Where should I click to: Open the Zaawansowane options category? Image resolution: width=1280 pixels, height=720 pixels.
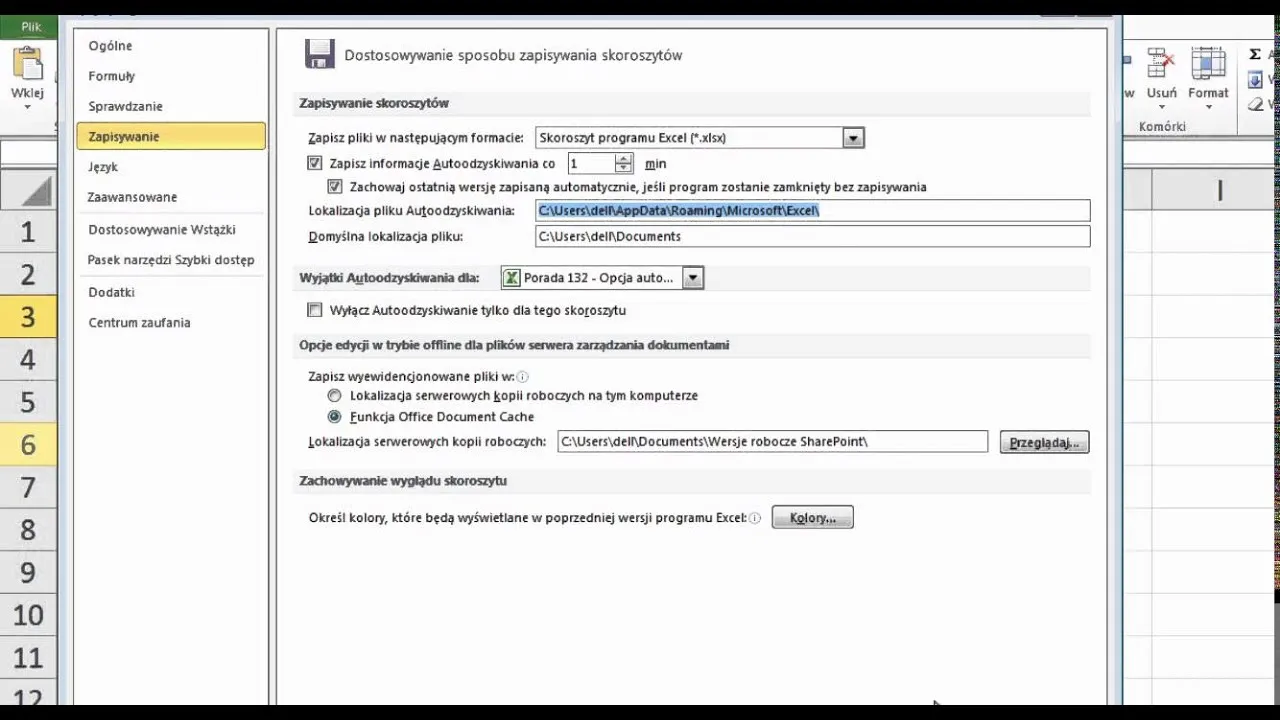coord(171,197)
